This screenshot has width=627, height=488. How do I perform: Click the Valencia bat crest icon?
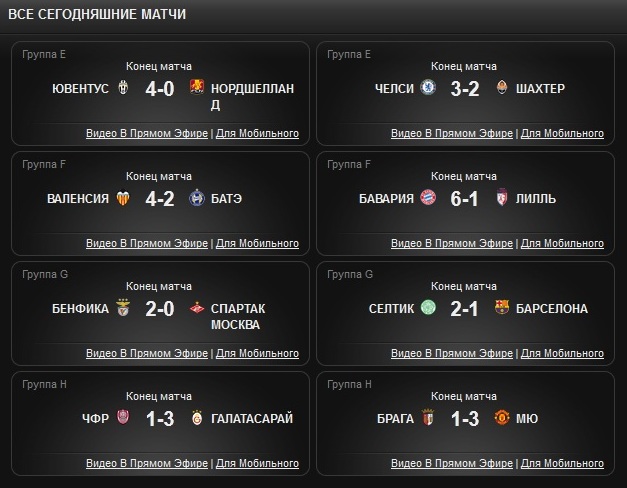tap(124, 198)
